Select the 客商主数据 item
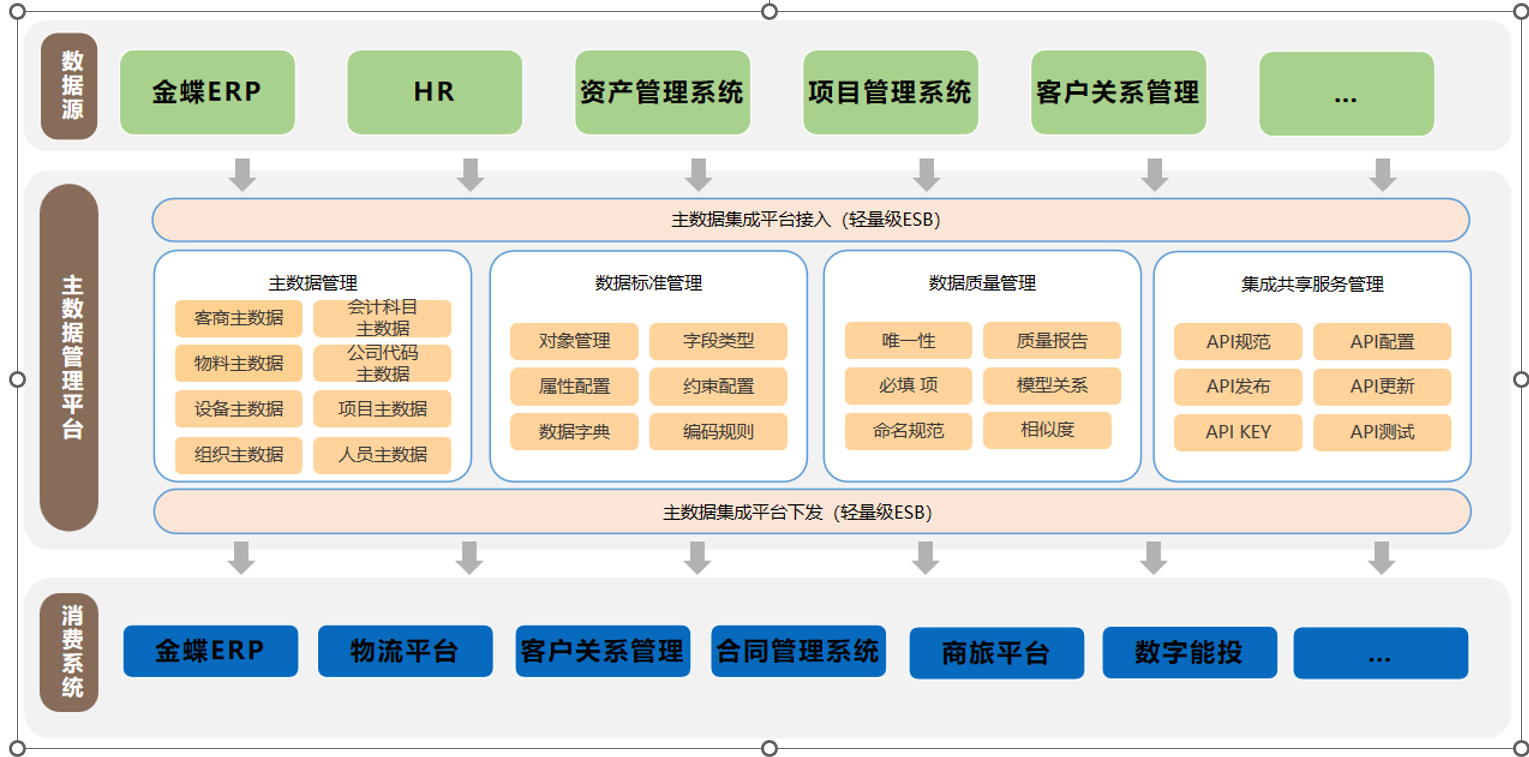1529x757 pixels. tap(238, 319)
